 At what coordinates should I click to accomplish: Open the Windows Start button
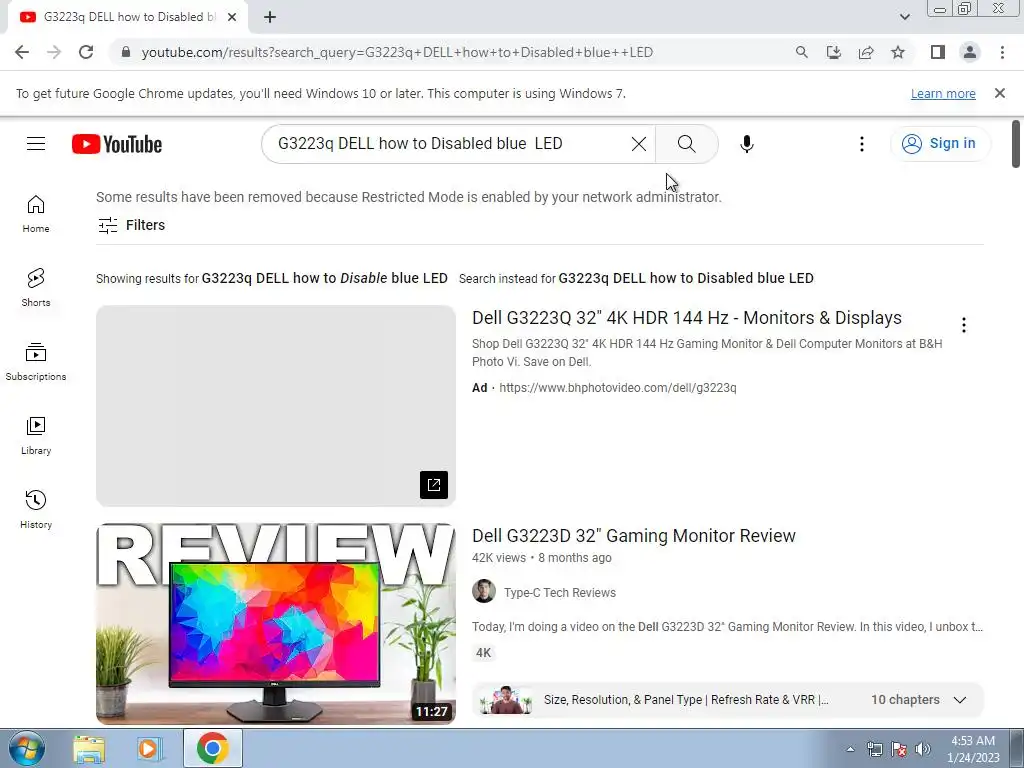coord(26,748)
